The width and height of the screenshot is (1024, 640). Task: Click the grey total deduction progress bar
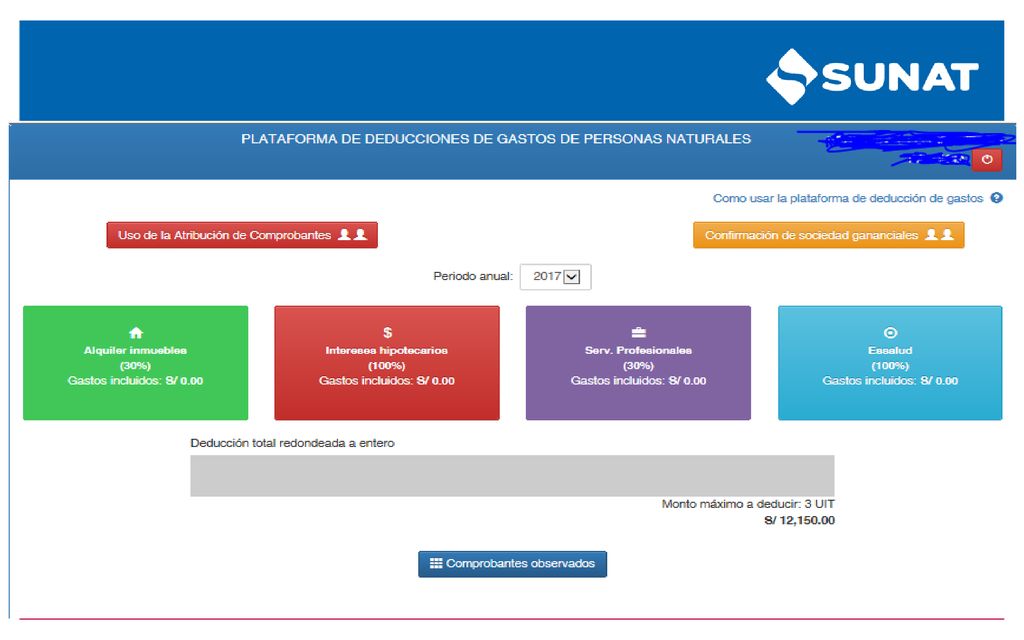[512, 475]
